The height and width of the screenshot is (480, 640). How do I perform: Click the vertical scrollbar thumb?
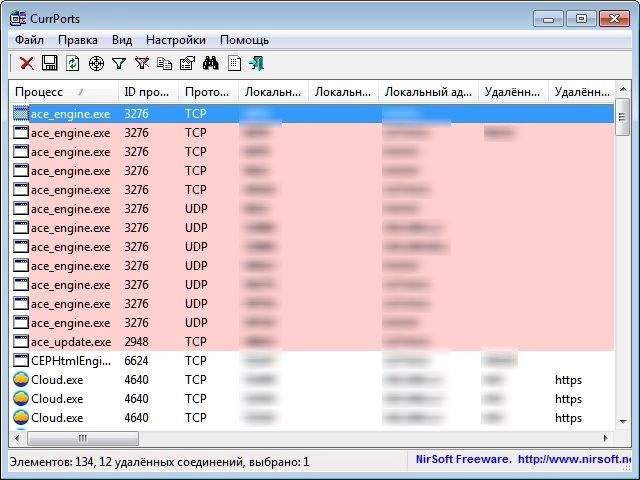click(622, 117)
